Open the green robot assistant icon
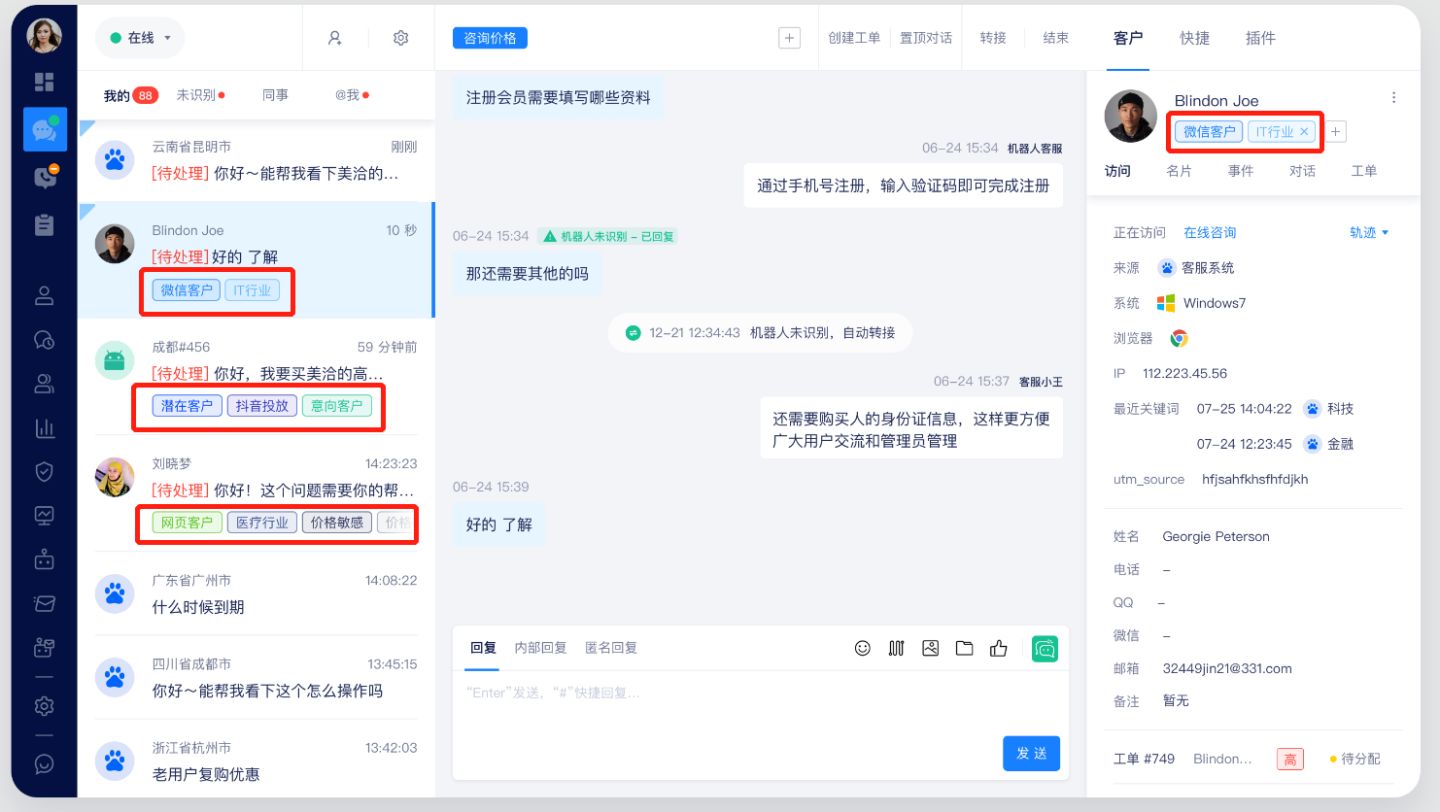The width and height of the screenshot is (1440, 812). [1044, 648]
